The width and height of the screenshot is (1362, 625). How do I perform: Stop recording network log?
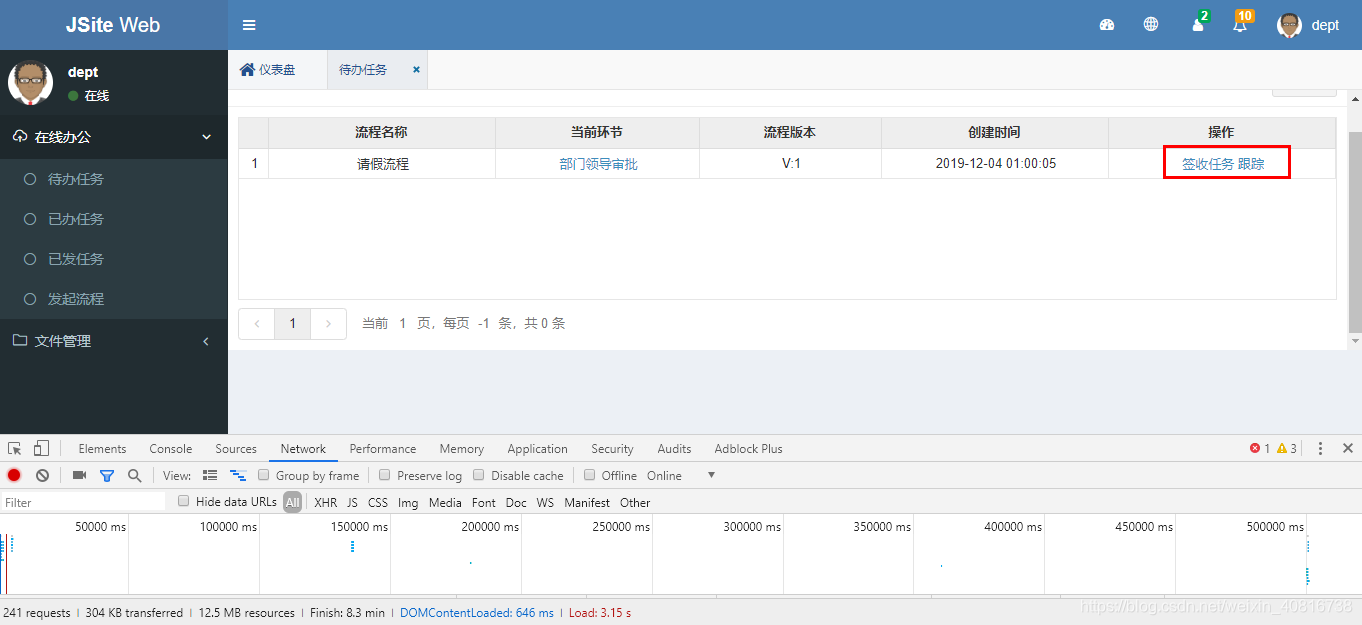14,476
